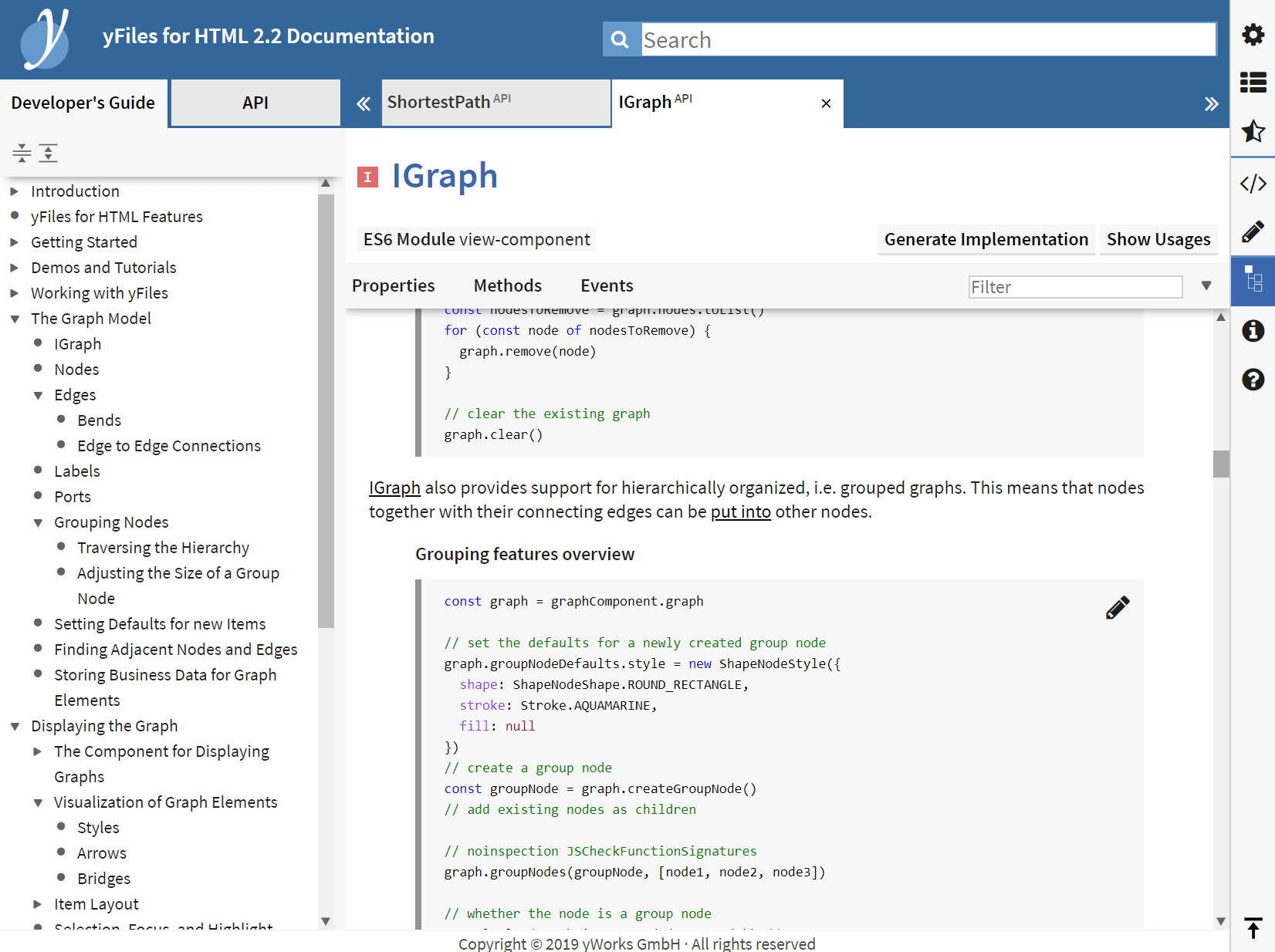The height and width of the screenshot is (952, 1275).
Task: Open help via the question mark icon
Action: [x=1253, y=380]
